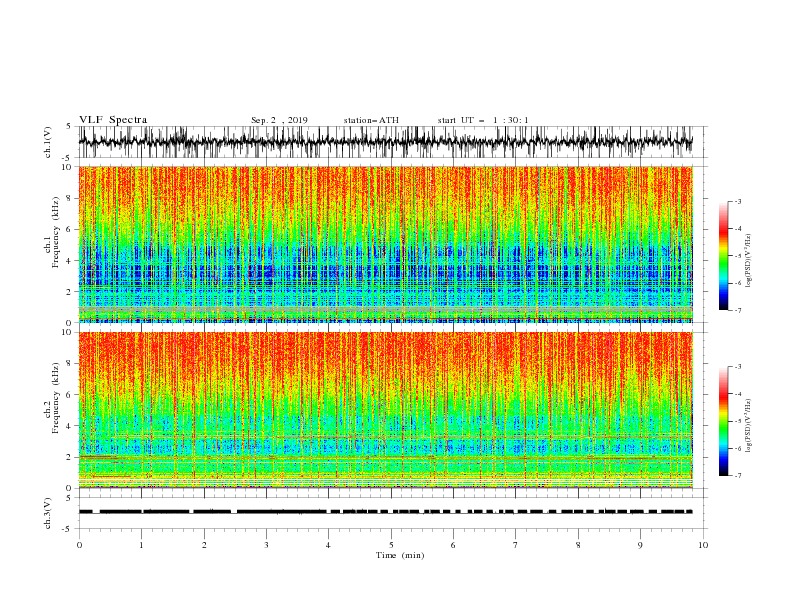
Task: Click the 'start UT = 1 :30: 1' label
Action: pyautogui.click(x=483, y=120)
